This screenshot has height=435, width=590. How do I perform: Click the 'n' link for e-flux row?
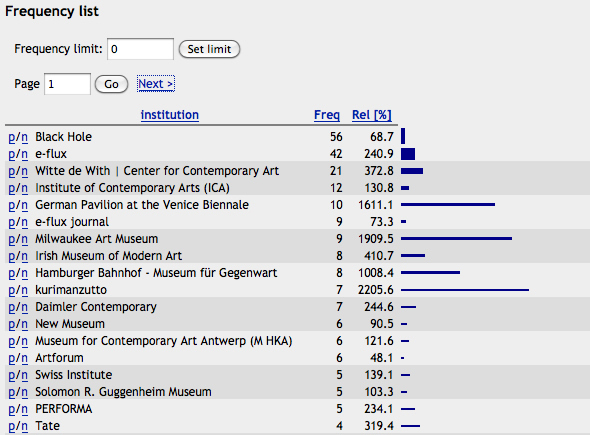tap(24, 155)
